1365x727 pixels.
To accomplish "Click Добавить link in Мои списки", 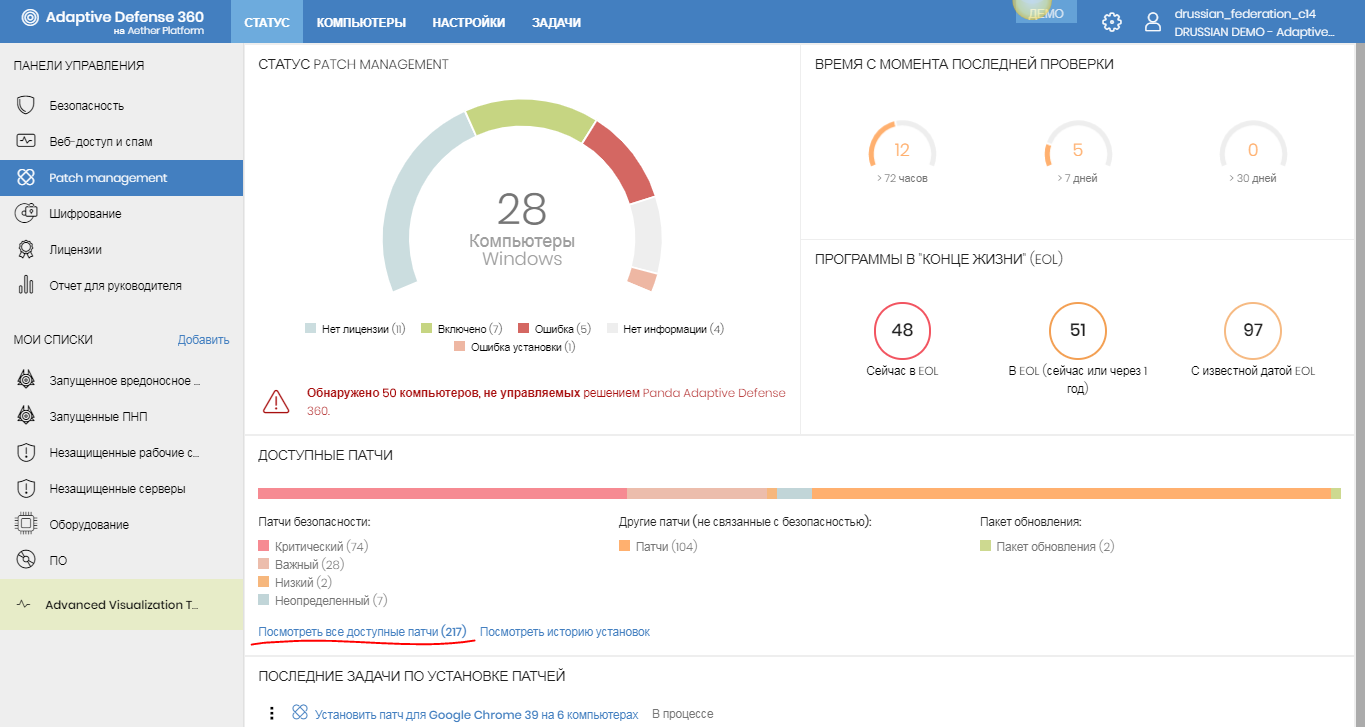I will pyautogui.click(x=203, y=340).
